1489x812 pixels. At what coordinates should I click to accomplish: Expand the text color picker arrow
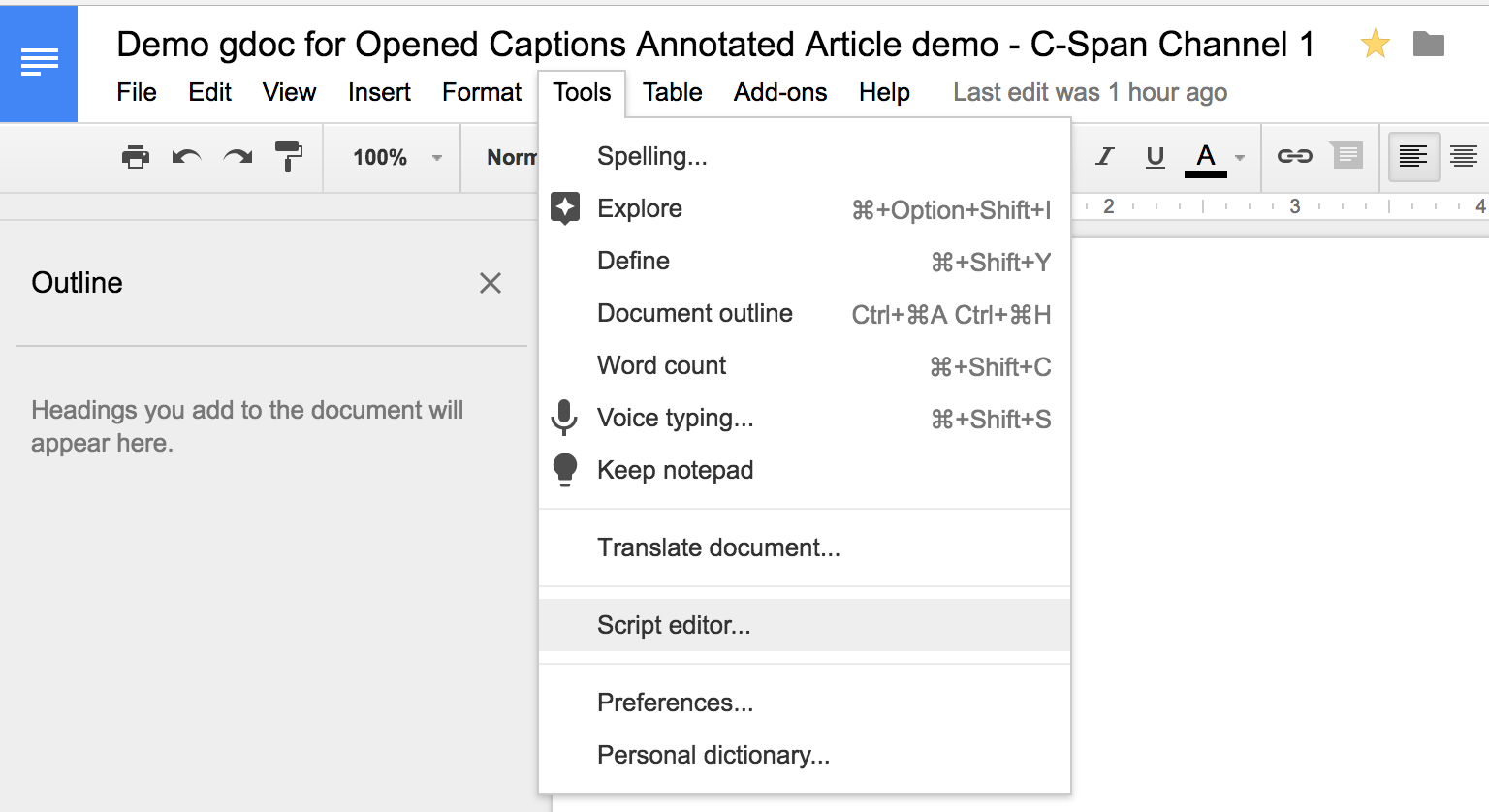click(1240, 158)
